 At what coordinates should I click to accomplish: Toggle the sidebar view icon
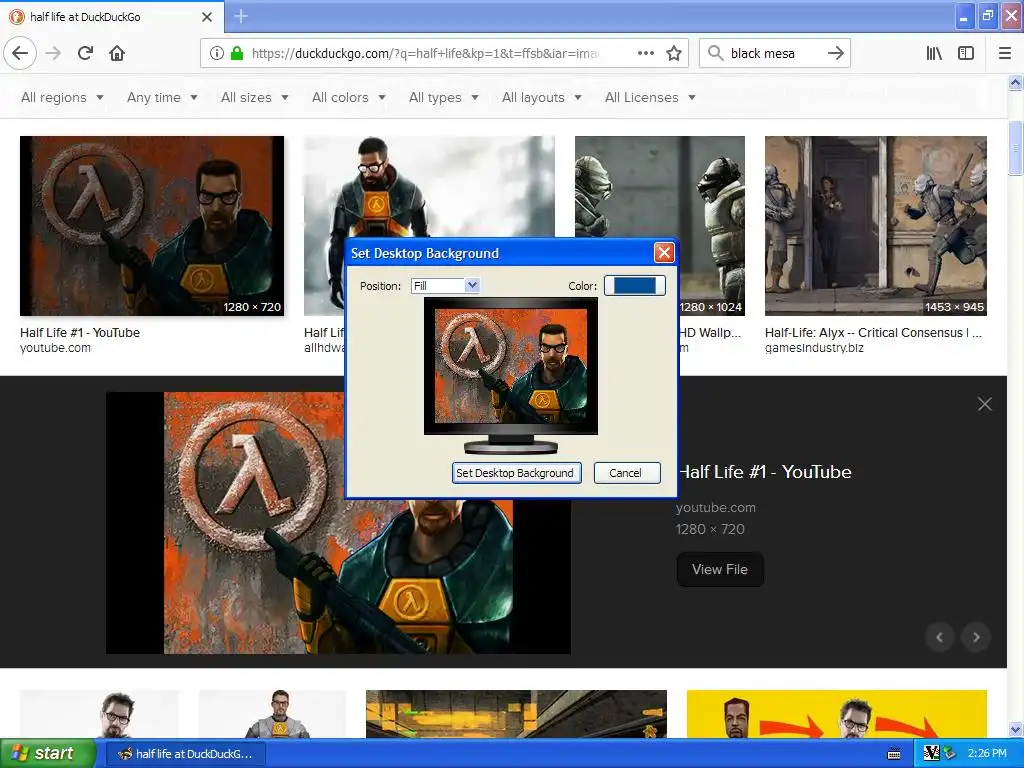(966, 53)
